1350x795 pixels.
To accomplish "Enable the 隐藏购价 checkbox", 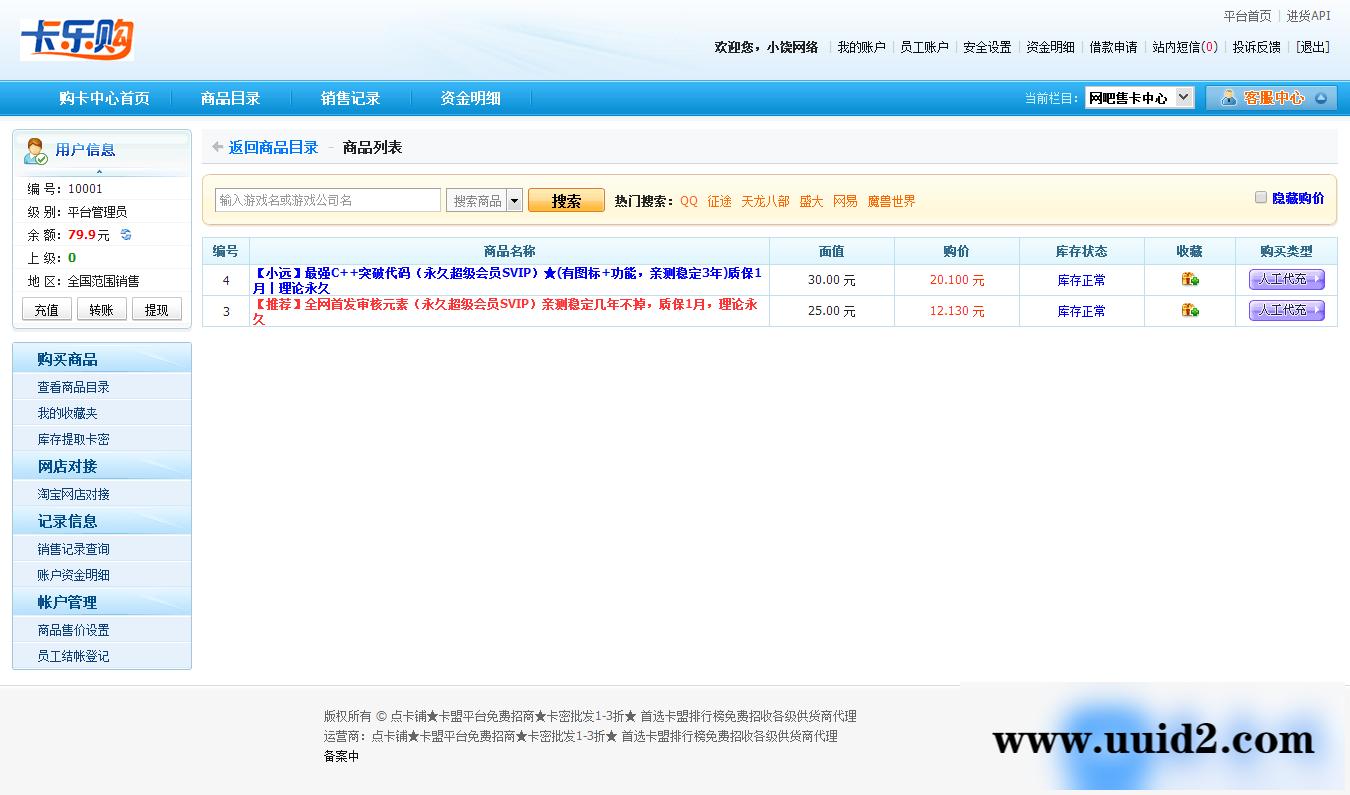I will coord(1261,197).
